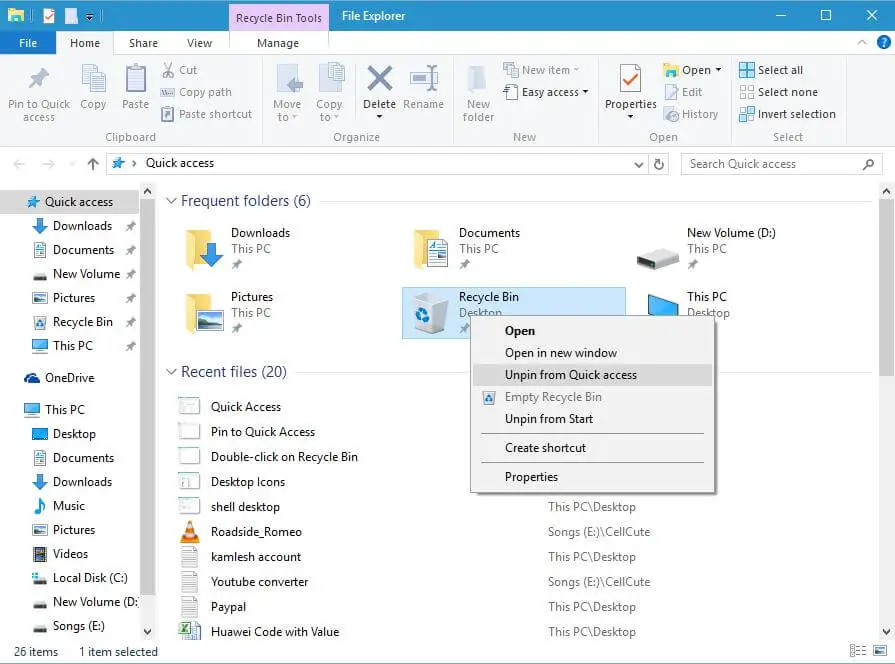Viewport: 895px width, 664px height.
Task: Select Unpin from Start
Action: click(592, 419)
